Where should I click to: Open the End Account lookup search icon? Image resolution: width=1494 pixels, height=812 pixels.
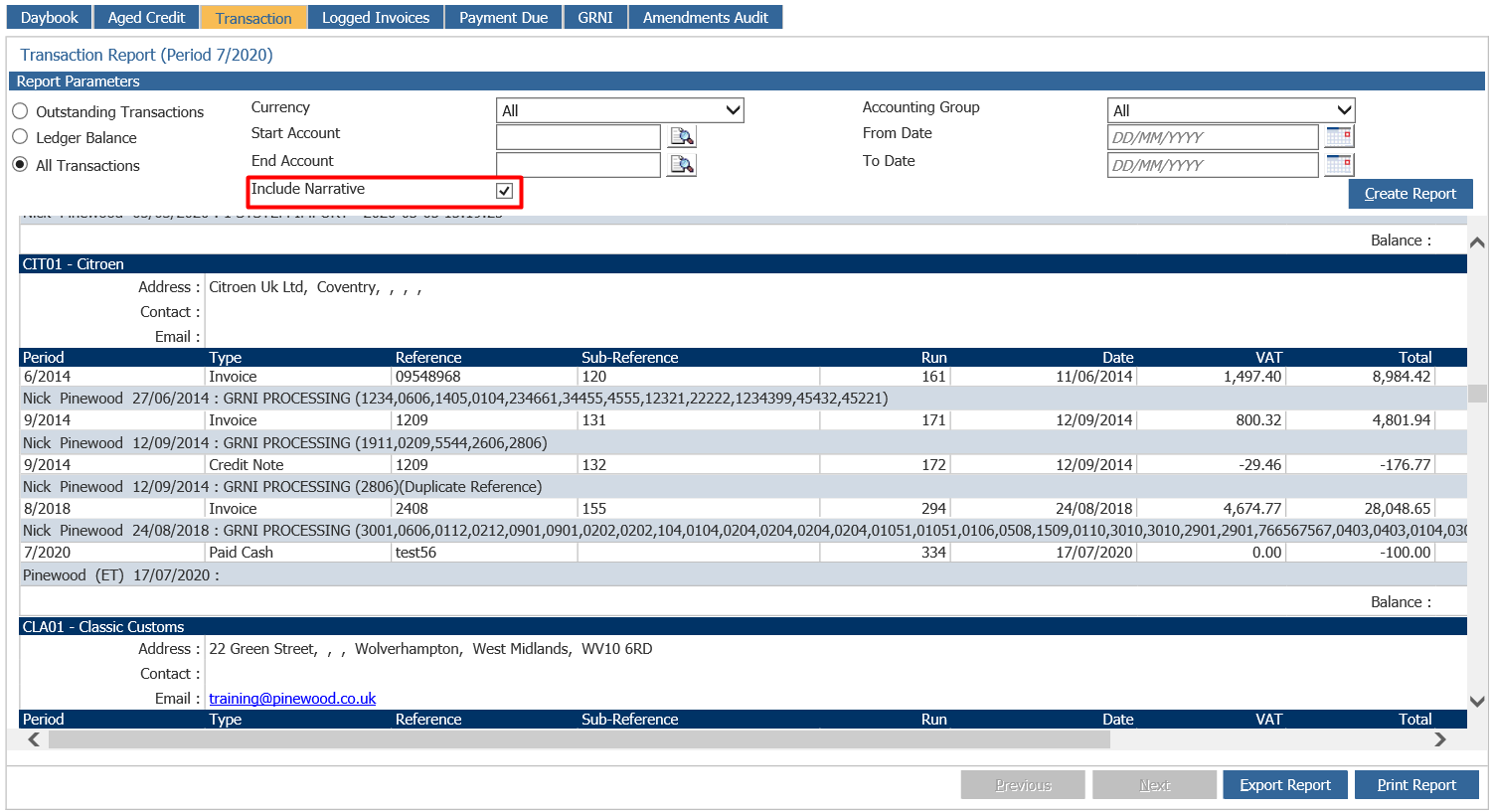(x=682, y=165)
